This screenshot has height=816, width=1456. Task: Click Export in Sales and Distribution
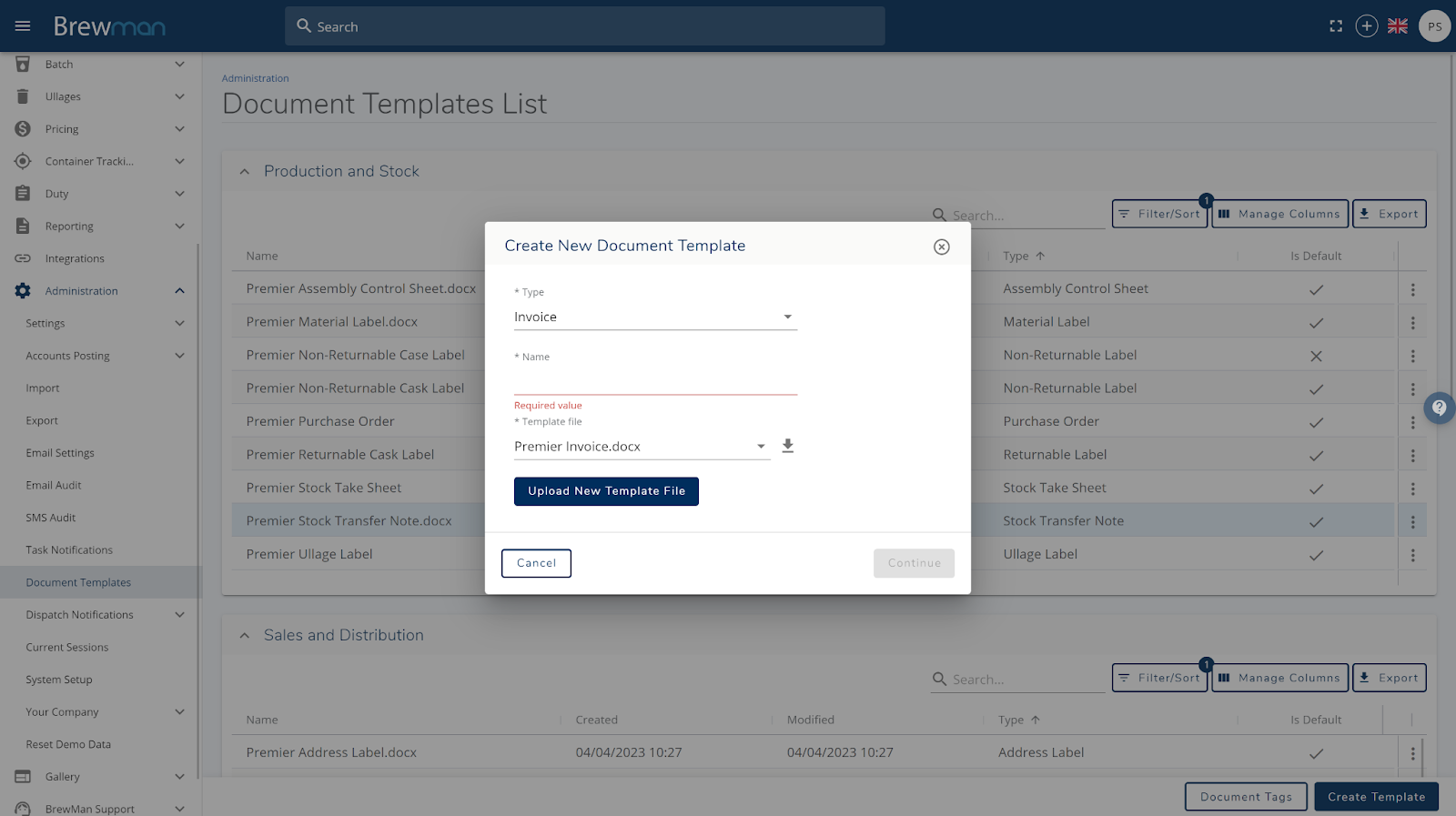click(x=1389, y=678)
